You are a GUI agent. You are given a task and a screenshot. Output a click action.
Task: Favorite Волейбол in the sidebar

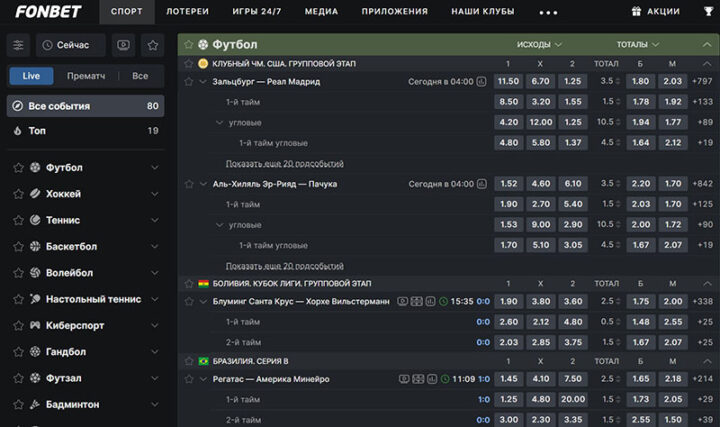(18, 273)
